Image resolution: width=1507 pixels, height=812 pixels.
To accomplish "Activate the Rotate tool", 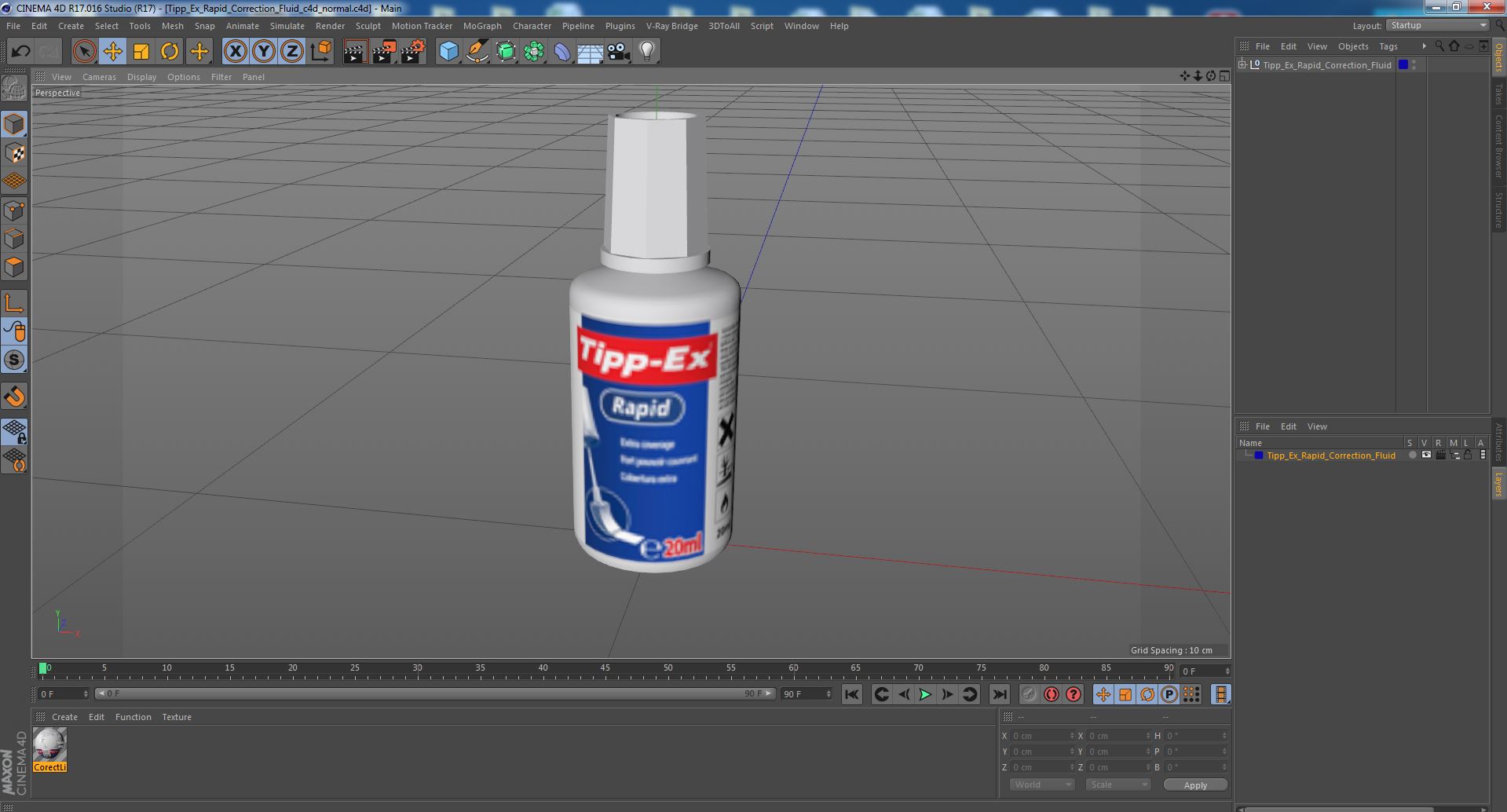I will pyautogui.click(x=170, y=52).
